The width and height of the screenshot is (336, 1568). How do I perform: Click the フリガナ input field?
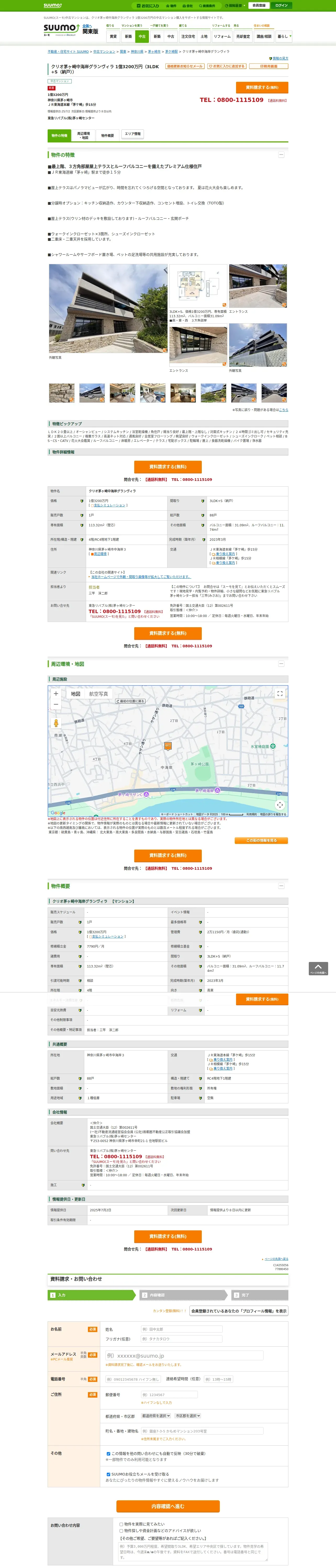[181, 1339]
